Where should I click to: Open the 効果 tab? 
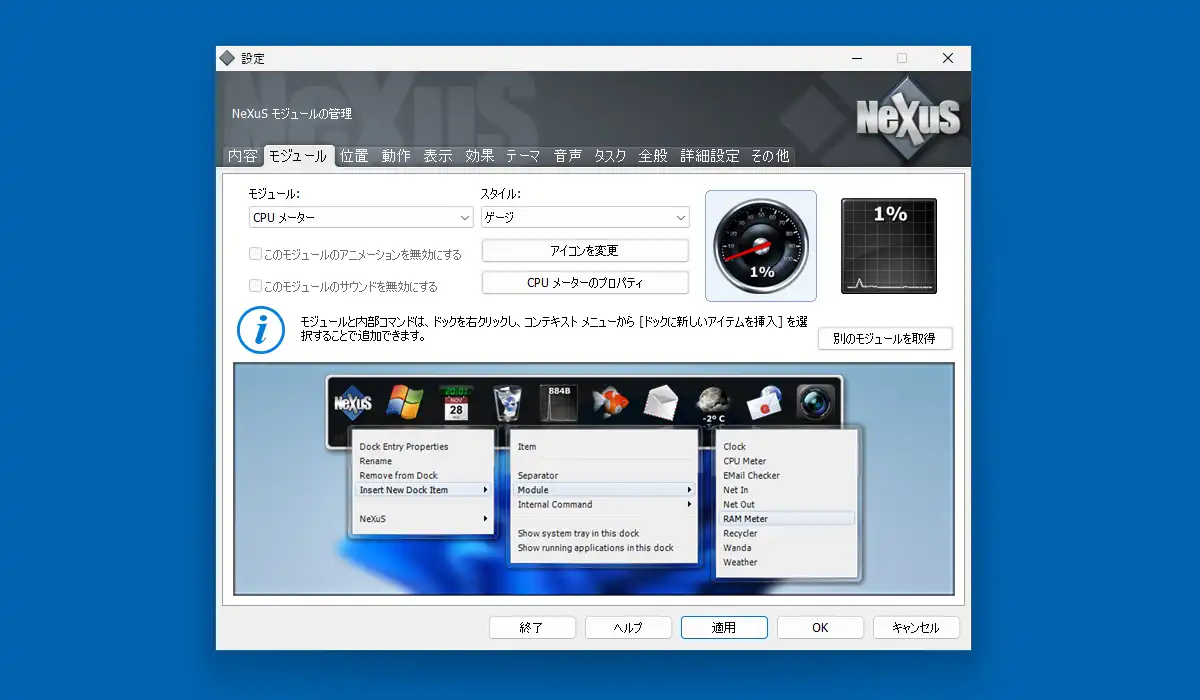tap(480, 156)
